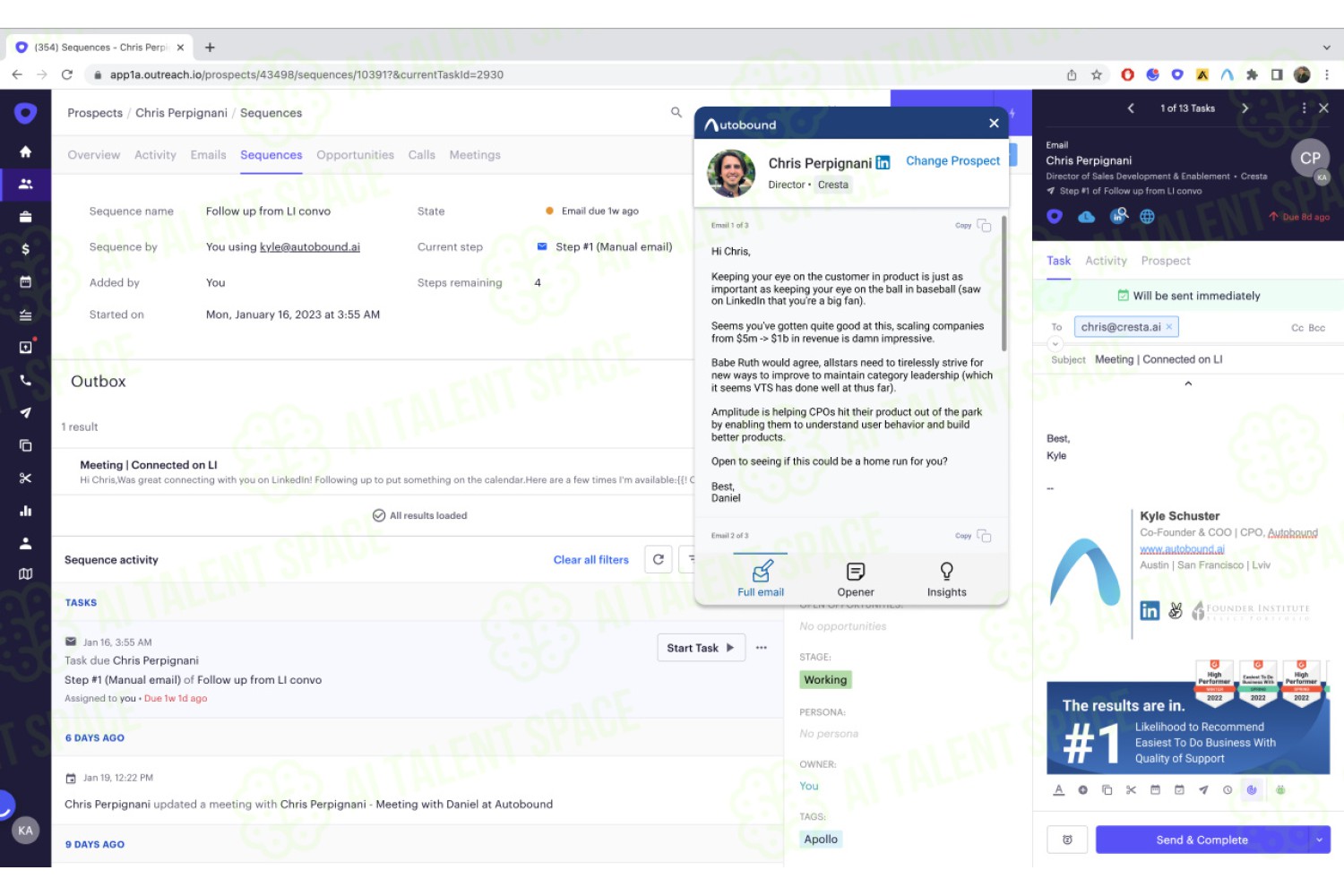Click the Subject field text
The image size is (1344, 896).
tap(1159, 359)
